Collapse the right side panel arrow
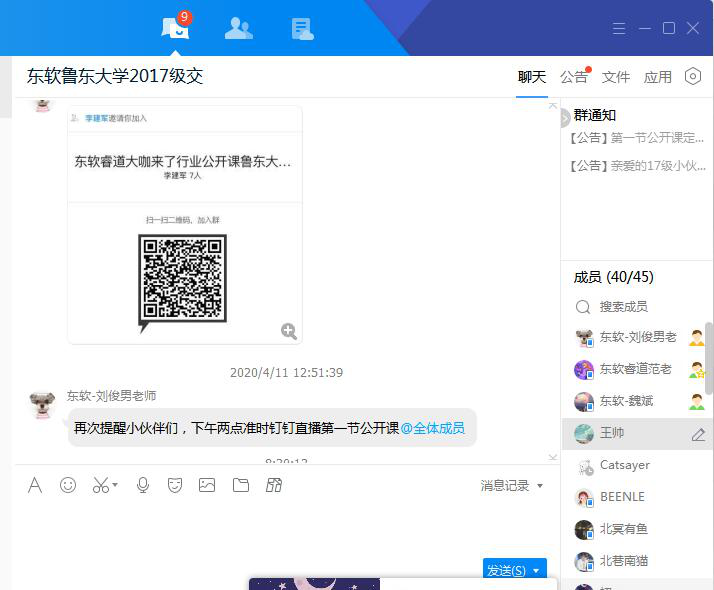 pyautogui.click(x=565, y=117)
